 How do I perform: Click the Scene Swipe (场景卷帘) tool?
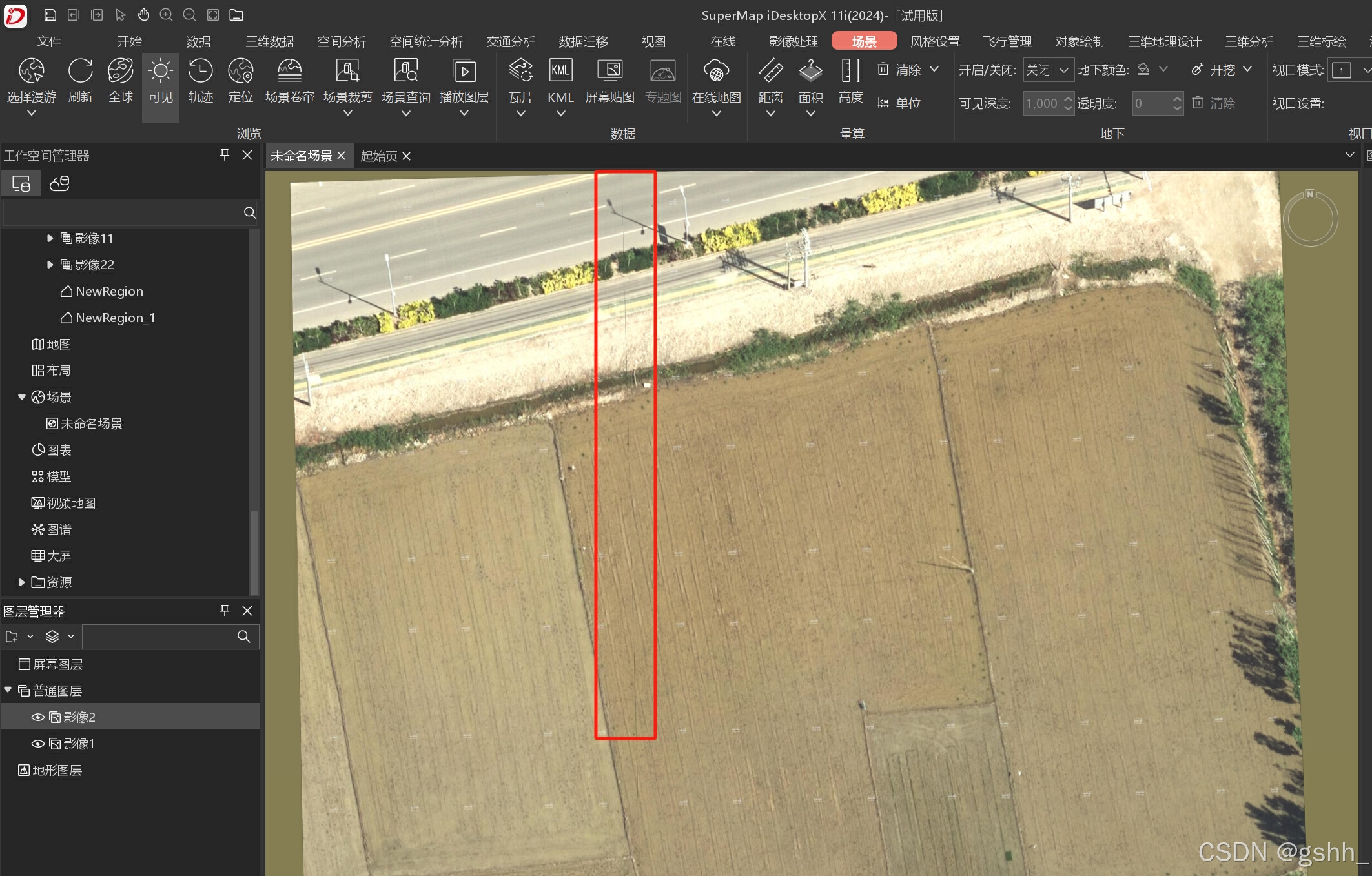point(289,72)
